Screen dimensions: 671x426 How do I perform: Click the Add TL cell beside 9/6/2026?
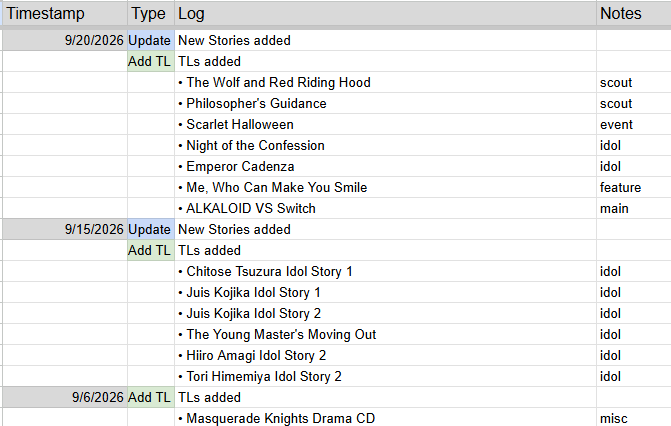[x=151, y=397]
